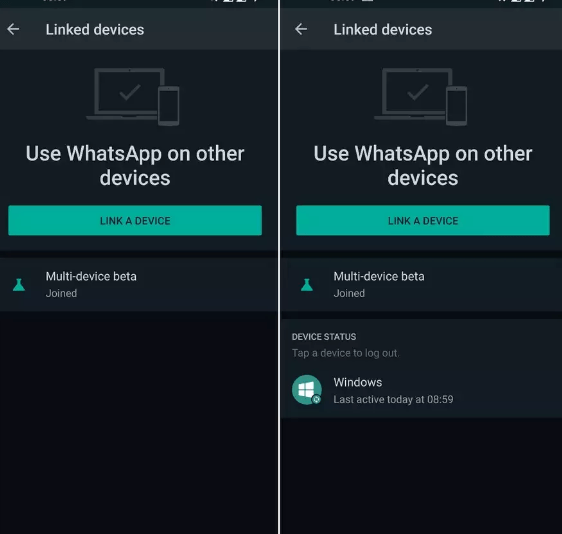The width and height of the screenshot is (562, 534).
Task: Click the Windows logo device icon
Action: pos(306,390)
